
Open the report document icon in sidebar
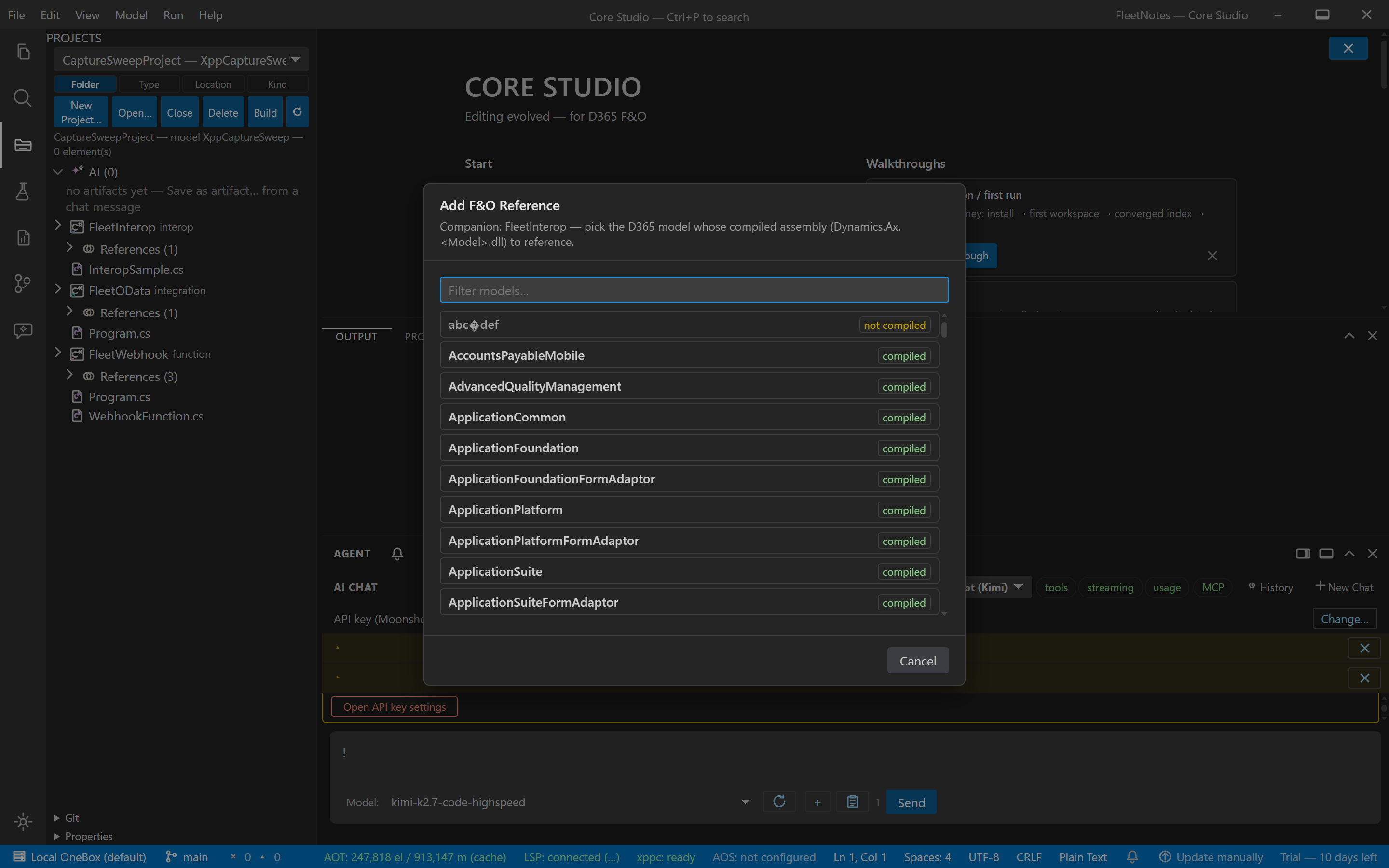click(23, 237)
